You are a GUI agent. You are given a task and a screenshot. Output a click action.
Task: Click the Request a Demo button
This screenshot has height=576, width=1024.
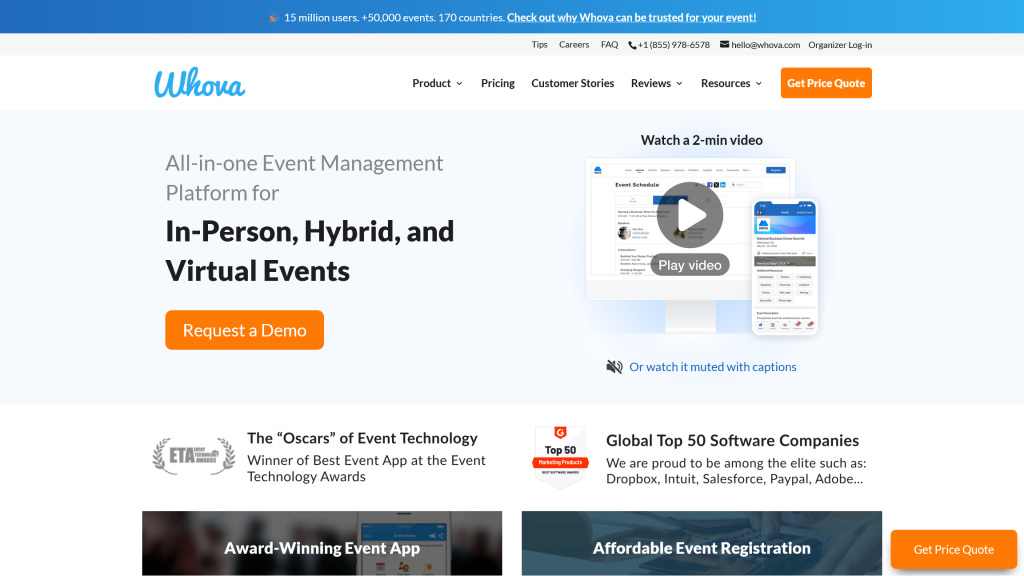tap(244, 330)
